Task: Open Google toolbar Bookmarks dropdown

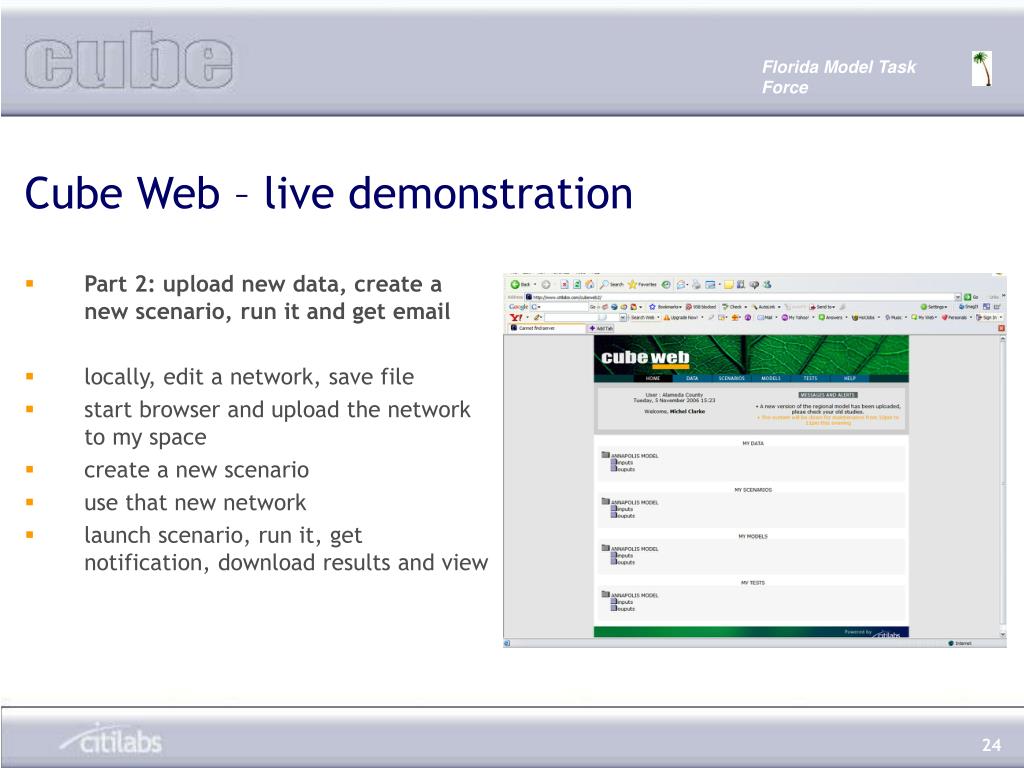Action: point(665,307)
